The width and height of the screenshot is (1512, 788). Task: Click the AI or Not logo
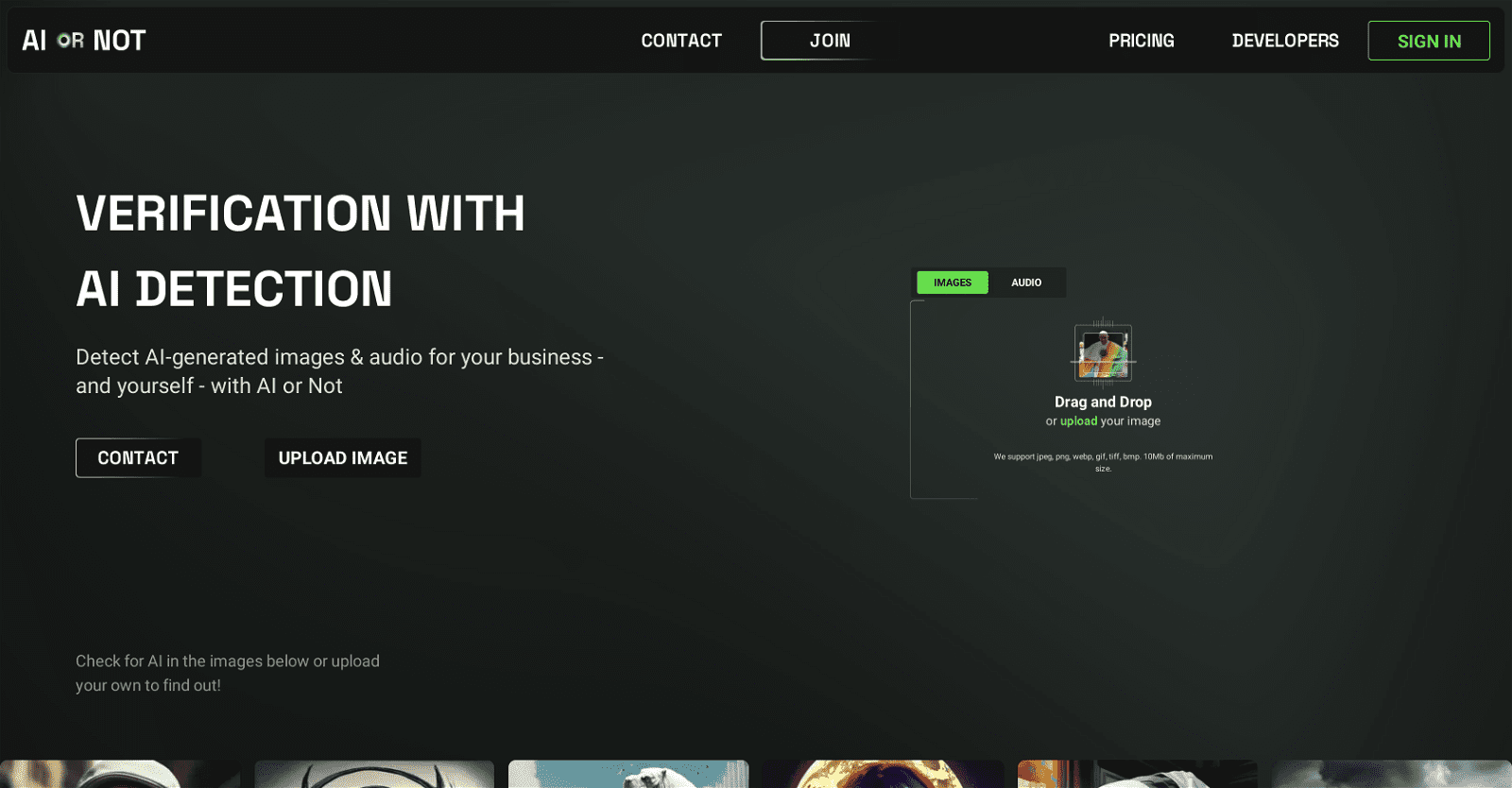[x=84, y=41]
